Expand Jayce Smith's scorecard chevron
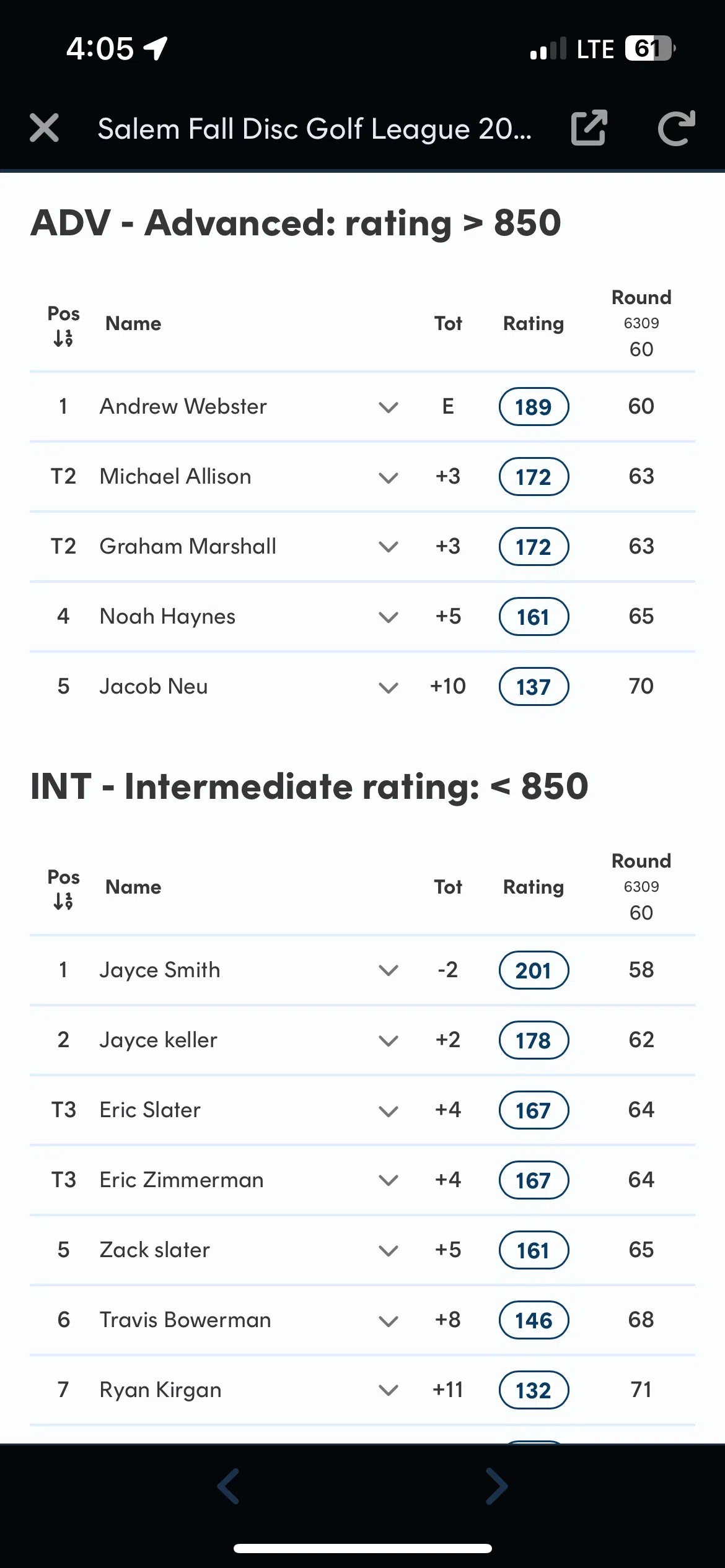Screen dimensions: 725x1568 tap(389, 970)
